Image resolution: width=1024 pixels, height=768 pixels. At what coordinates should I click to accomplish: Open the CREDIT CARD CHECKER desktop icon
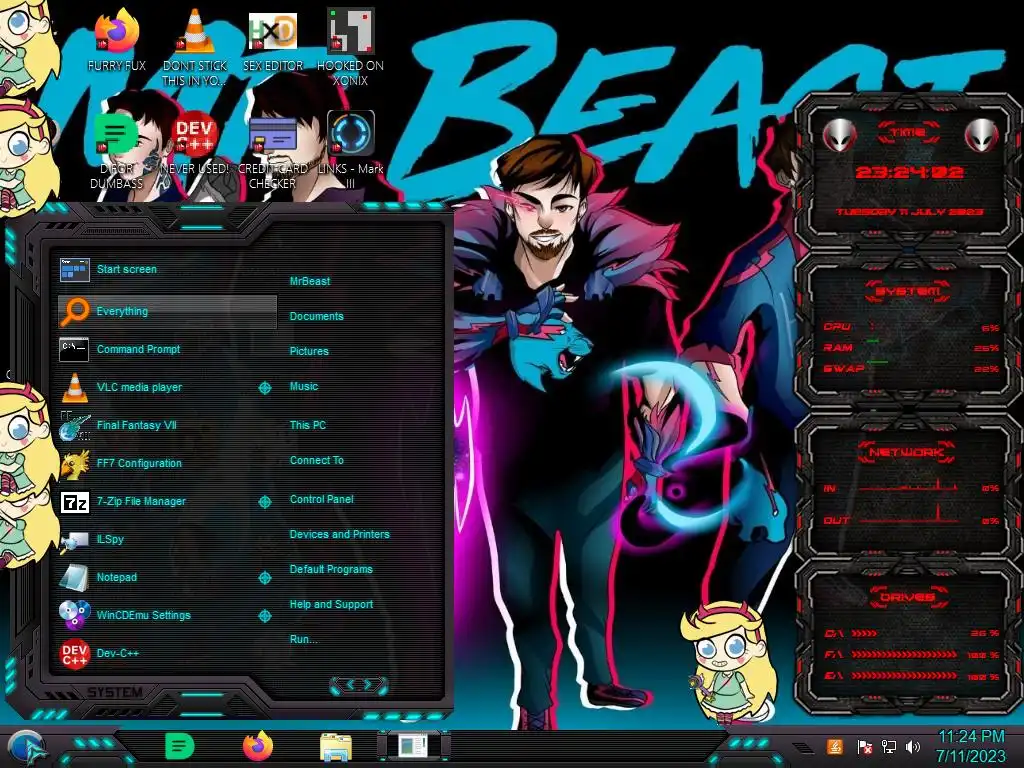(272, 149)
